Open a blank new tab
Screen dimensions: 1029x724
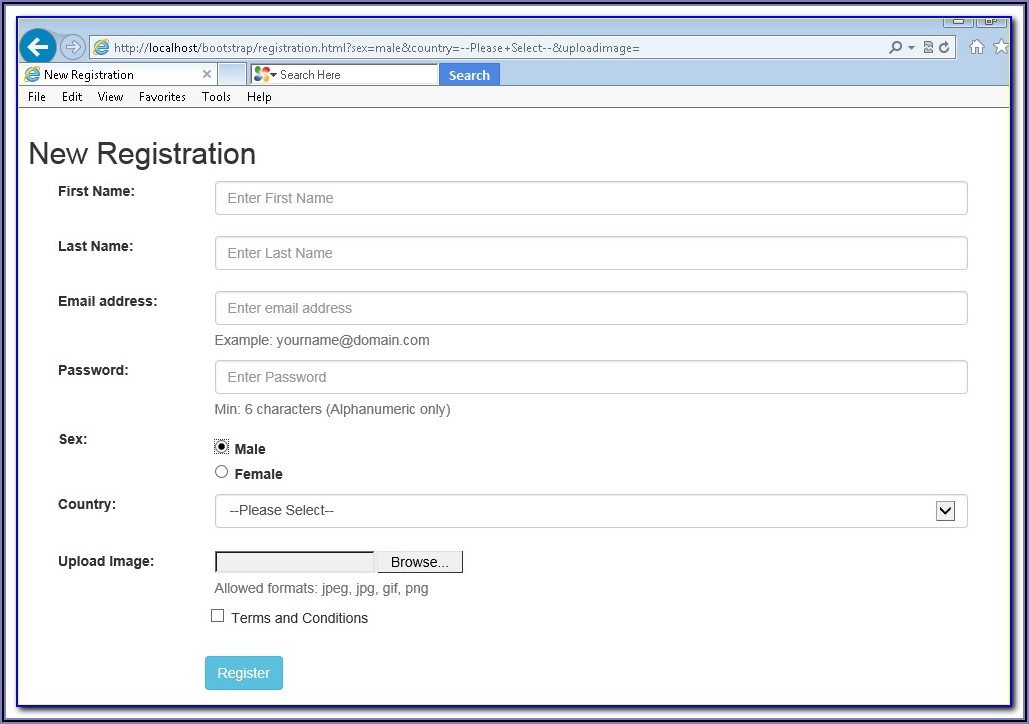click(x=232, y=74)
